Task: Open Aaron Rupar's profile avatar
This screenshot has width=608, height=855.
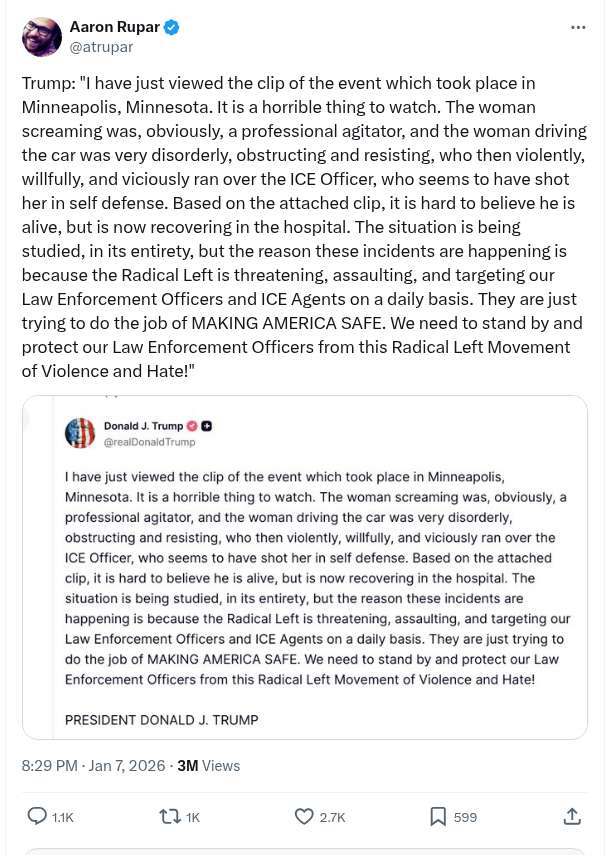Action: click(x=40, y=37)
